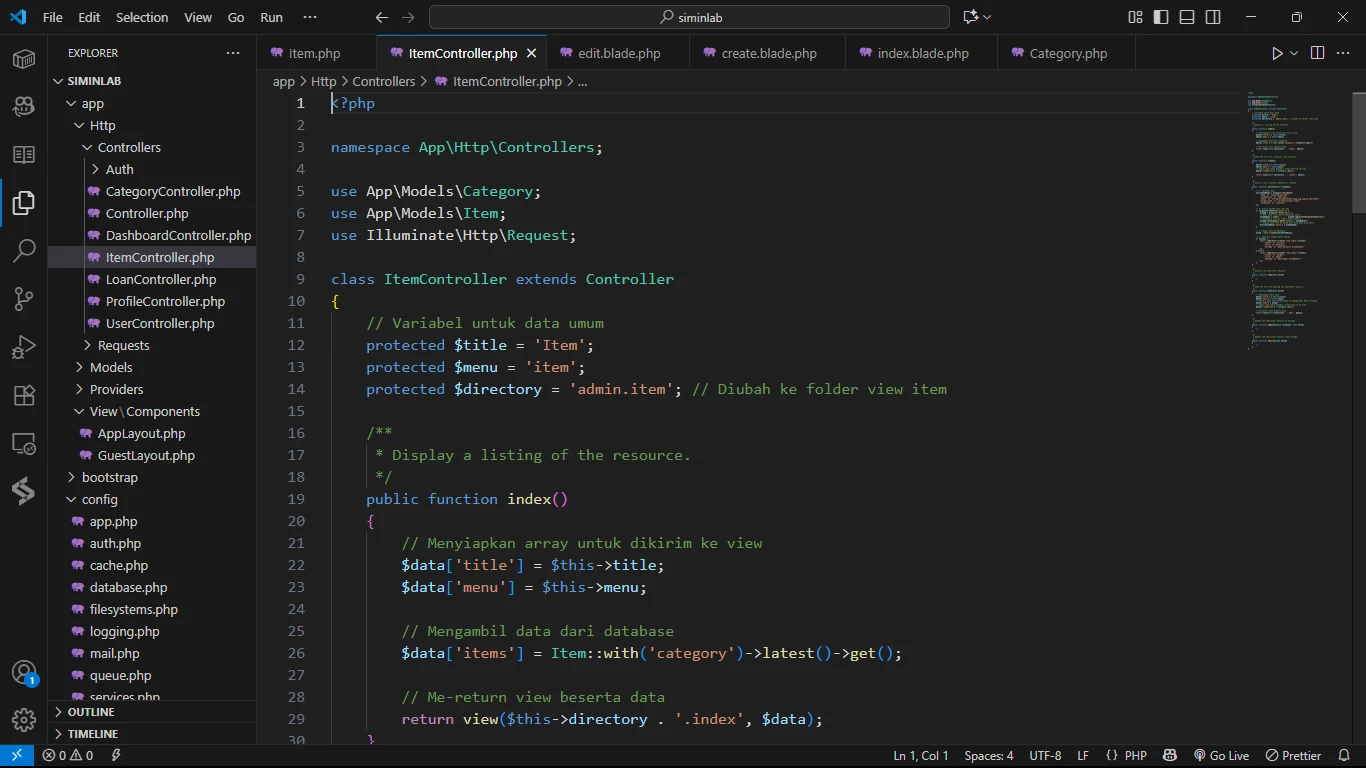
Task: Click Go Live in status bar
Action: pos(1221,756)
